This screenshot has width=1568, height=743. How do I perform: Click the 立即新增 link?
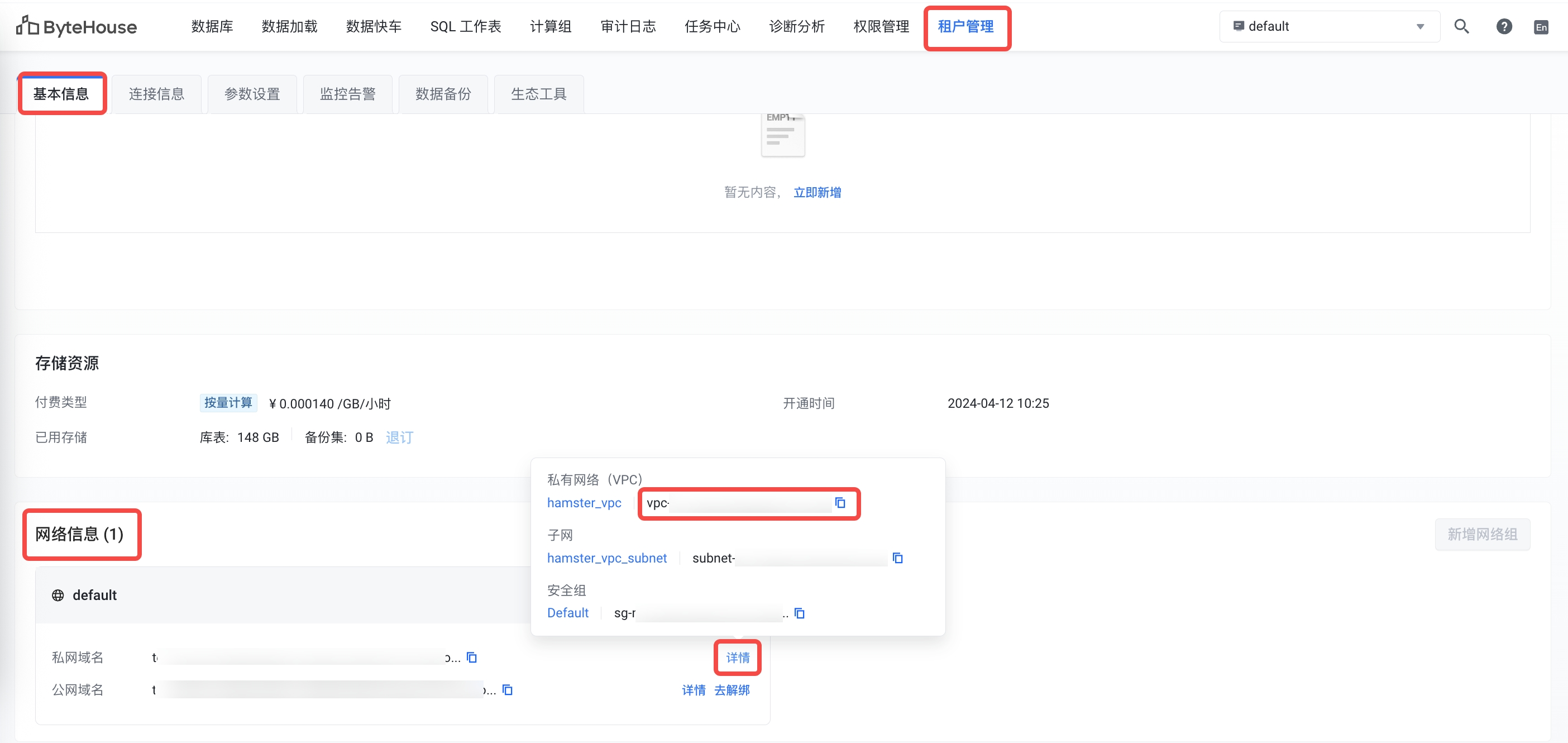817,192
